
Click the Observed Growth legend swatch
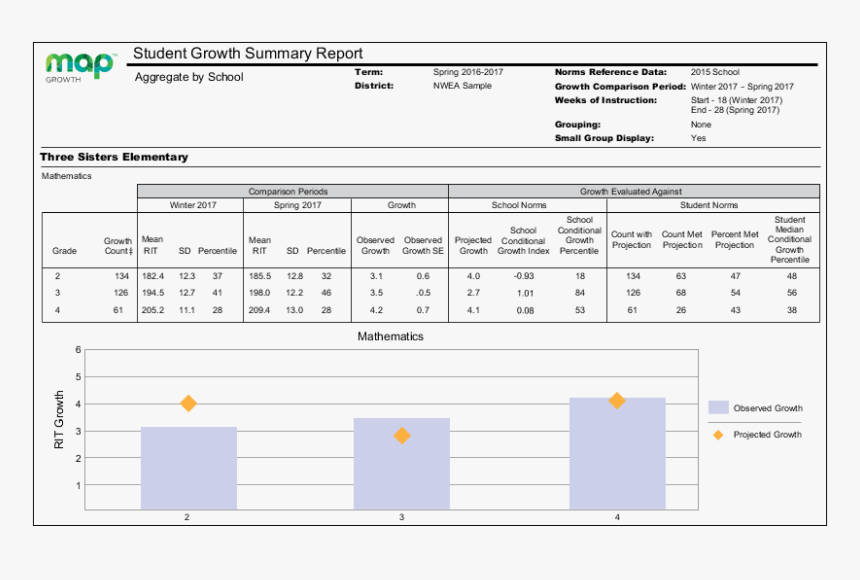[x=718, y=408]
